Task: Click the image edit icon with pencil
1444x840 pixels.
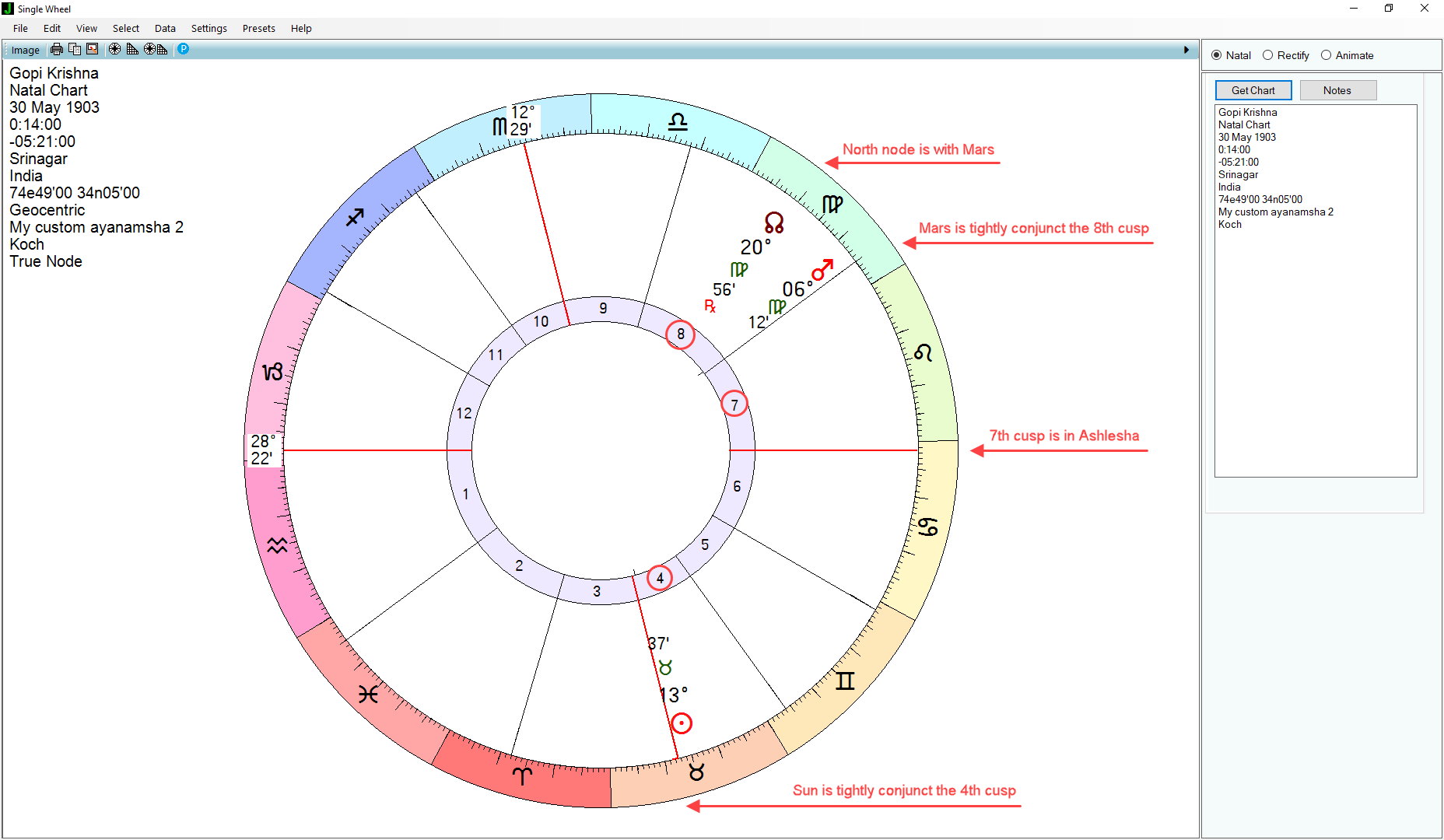Action: point(93,50)
